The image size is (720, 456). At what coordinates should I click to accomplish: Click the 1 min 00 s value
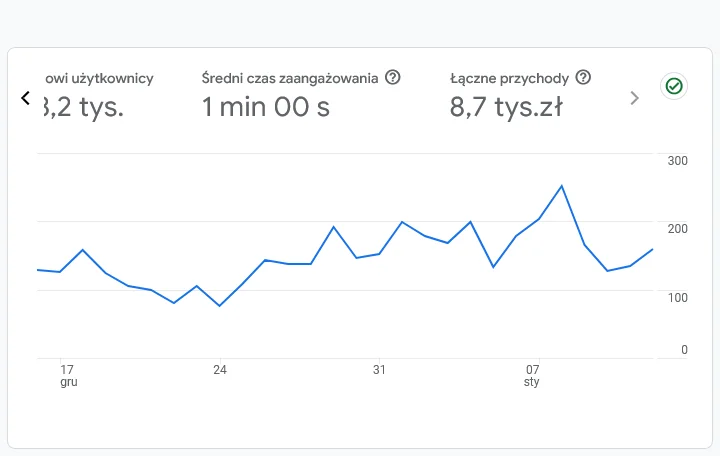266,107
